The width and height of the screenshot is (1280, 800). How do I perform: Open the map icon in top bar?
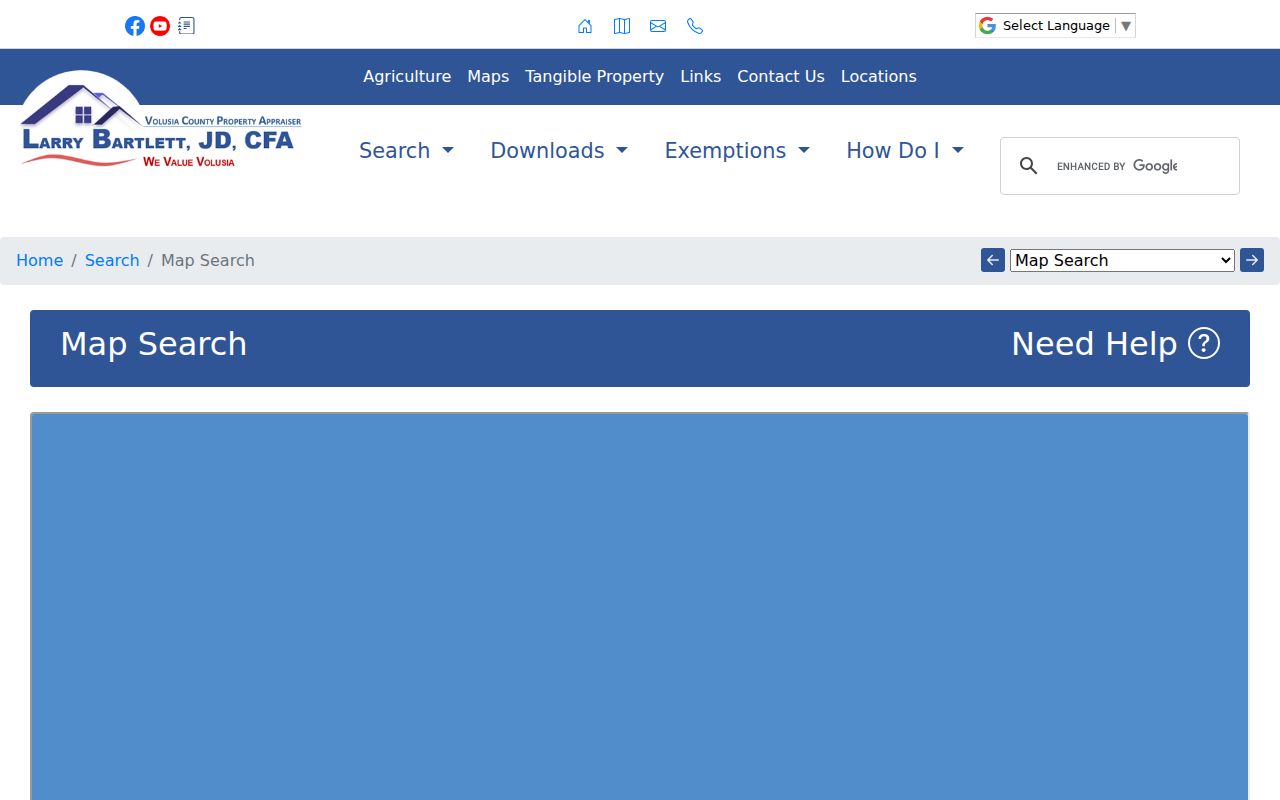622,26
